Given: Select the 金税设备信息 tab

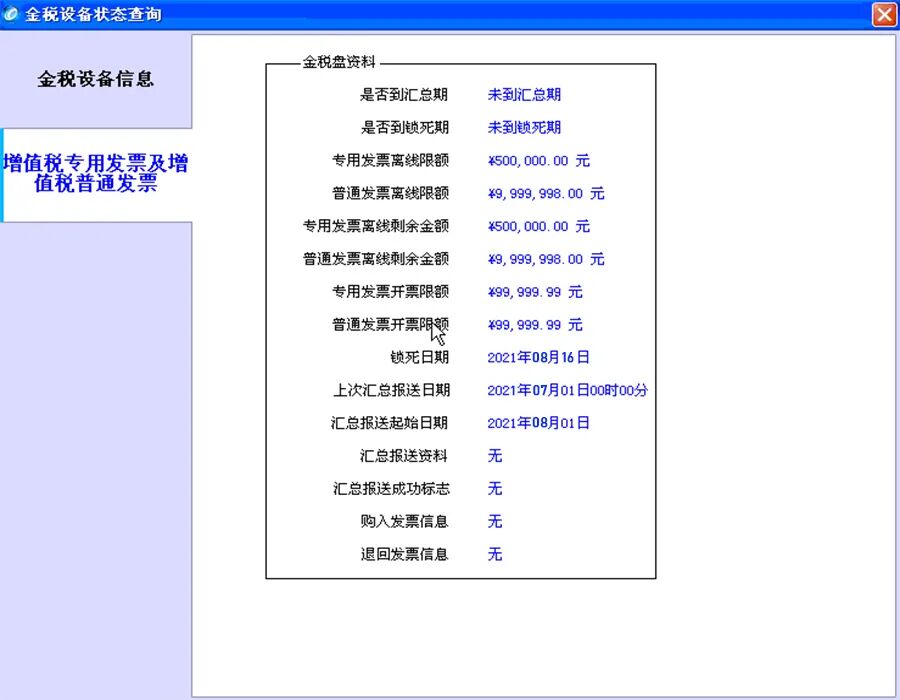Looking at the screenshot, I should click(95, 79).
